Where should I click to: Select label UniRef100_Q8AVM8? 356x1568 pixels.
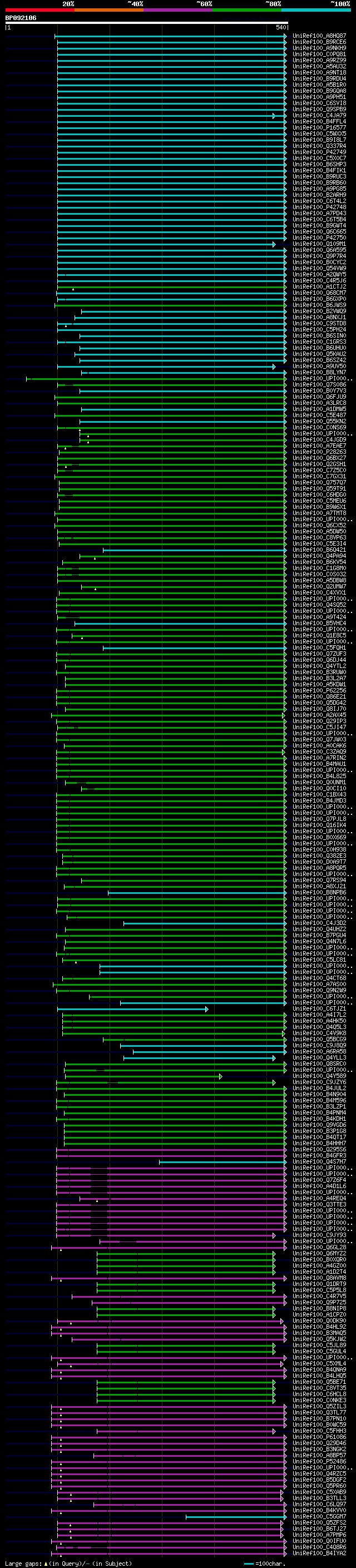click(319, 1278)
